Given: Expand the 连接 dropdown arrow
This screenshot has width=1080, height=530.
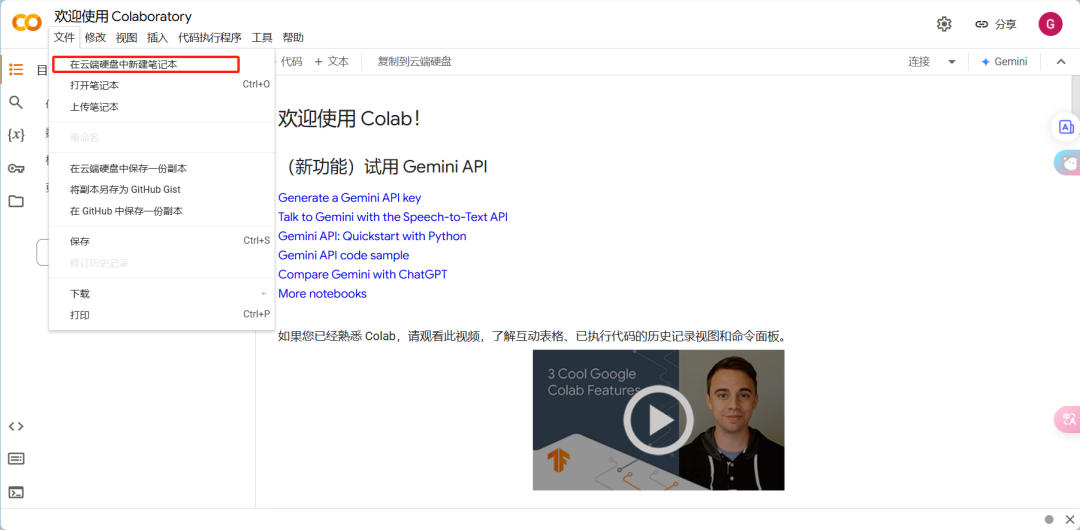Looking at the screenshot, I should pyautogui.click(x=951, y=61).
